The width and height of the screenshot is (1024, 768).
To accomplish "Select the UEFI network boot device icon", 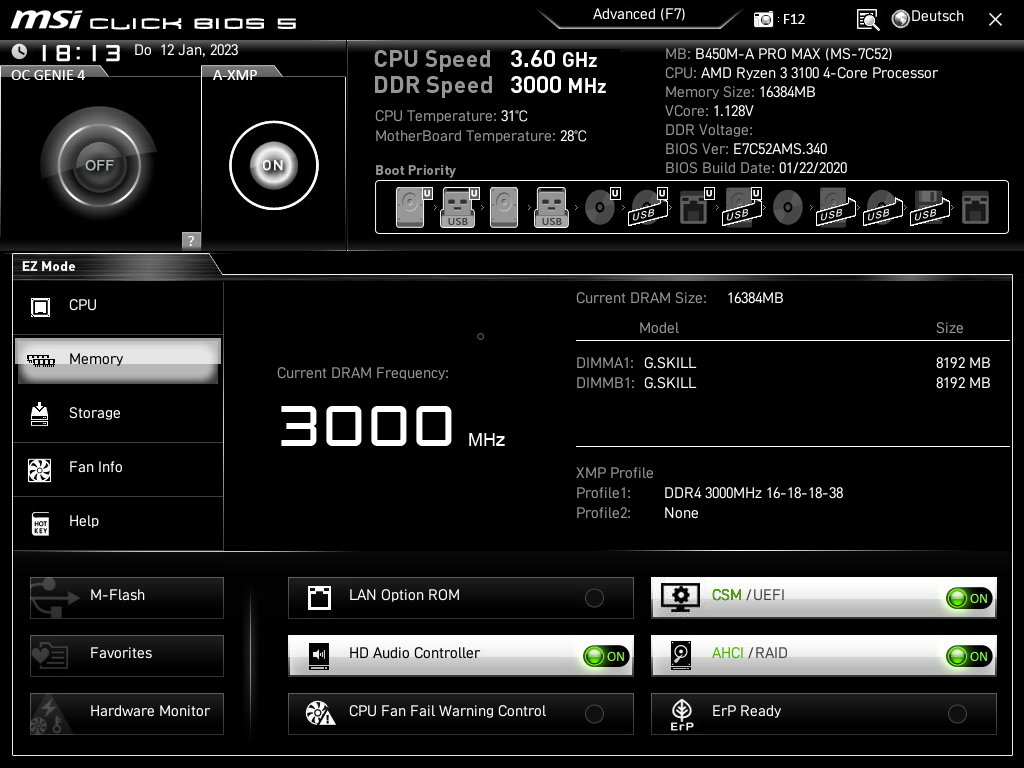I will [x=696, y=207].
